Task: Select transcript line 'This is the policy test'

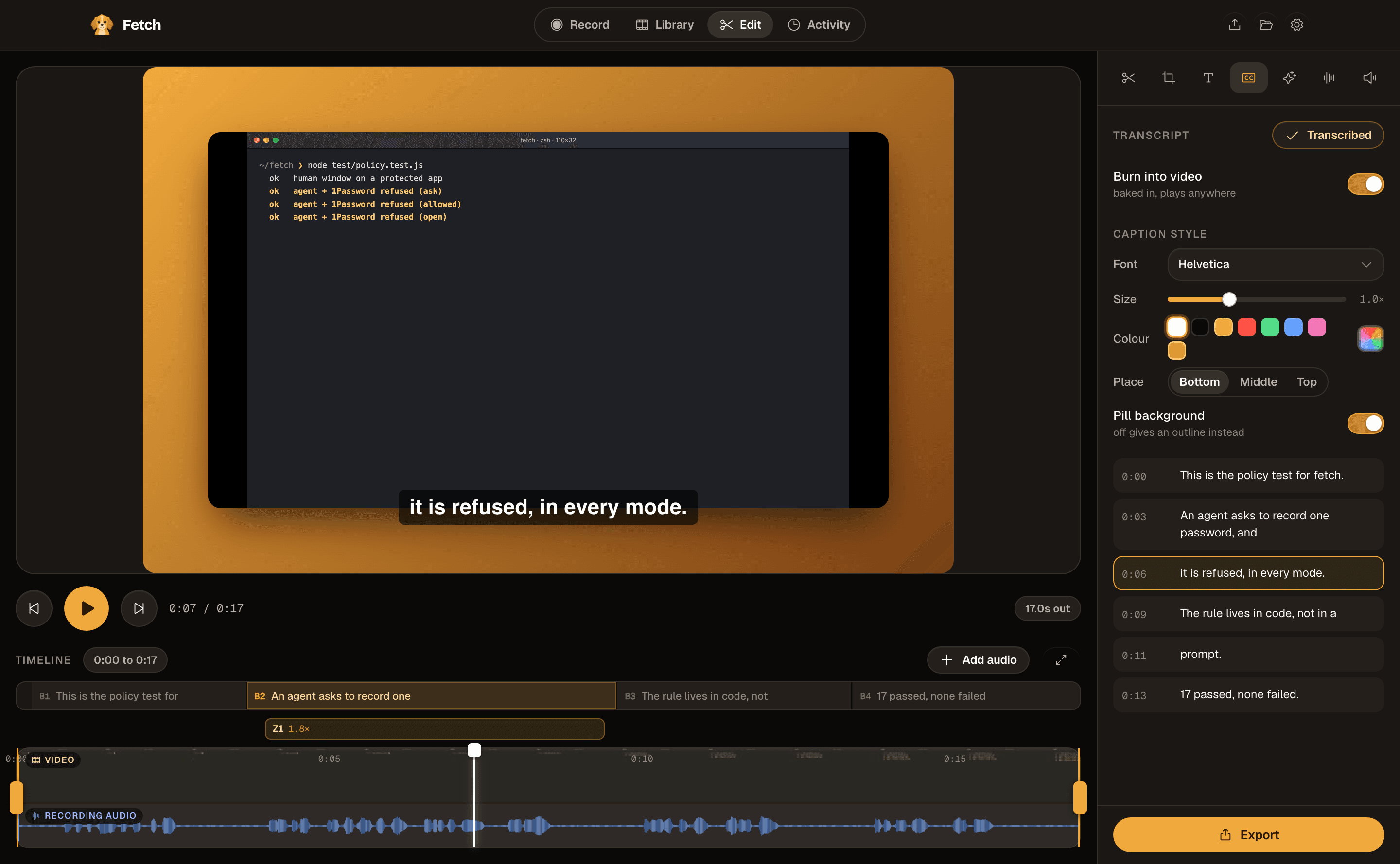Action: pyautogui.click(x=1248, y=475)
